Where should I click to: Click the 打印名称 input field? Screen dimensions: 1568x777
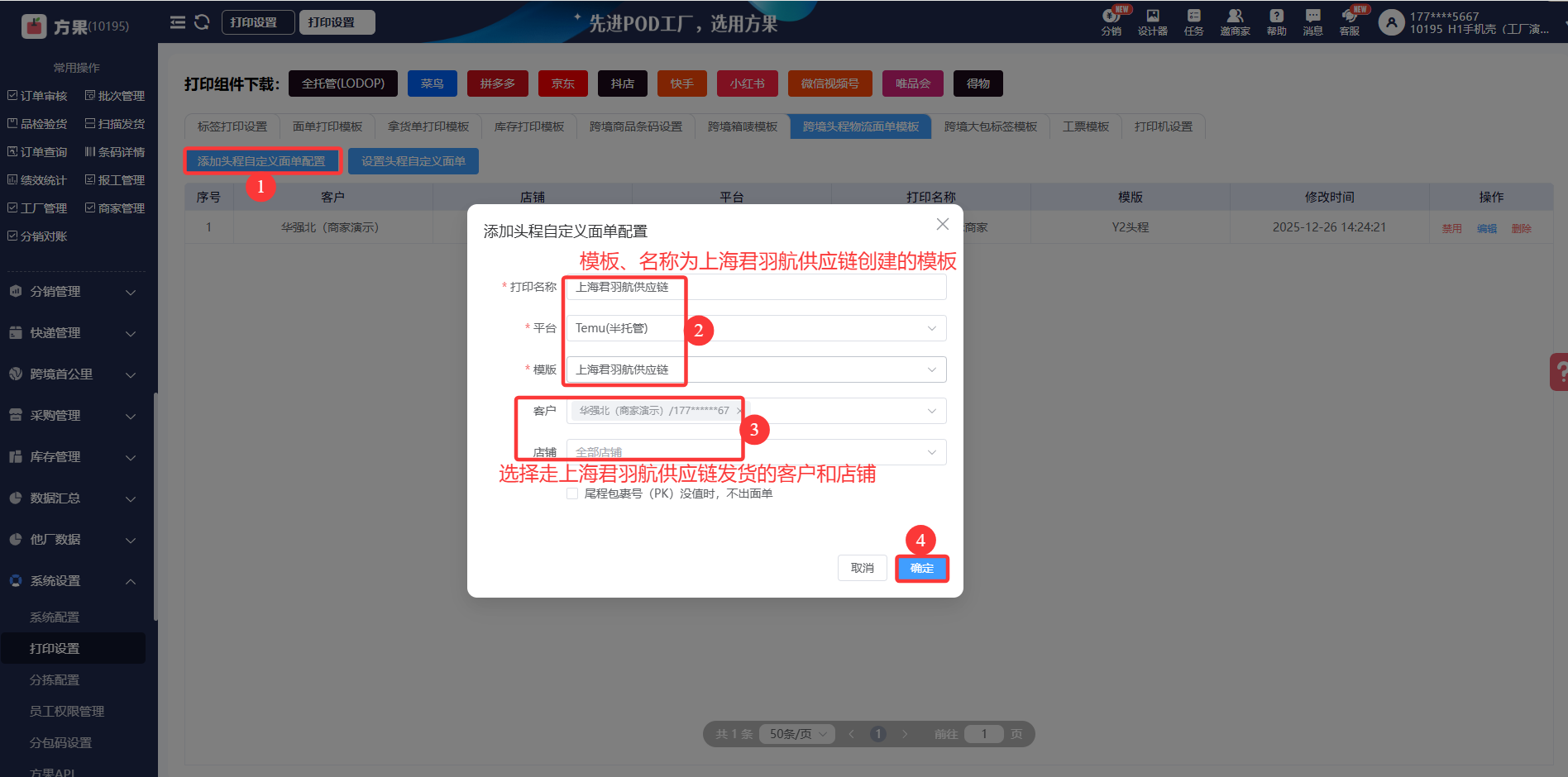pyautogui.click(x=756, y=287)
